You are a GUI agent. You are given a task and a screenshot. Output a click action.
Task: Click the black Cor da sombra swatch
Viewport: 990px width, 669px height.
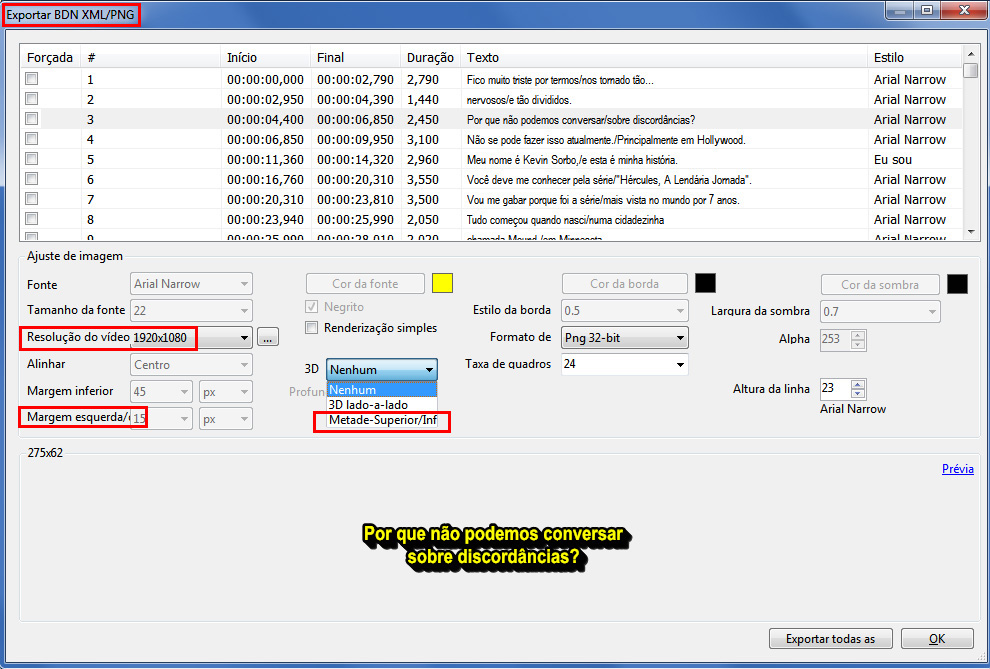[957, 283]
